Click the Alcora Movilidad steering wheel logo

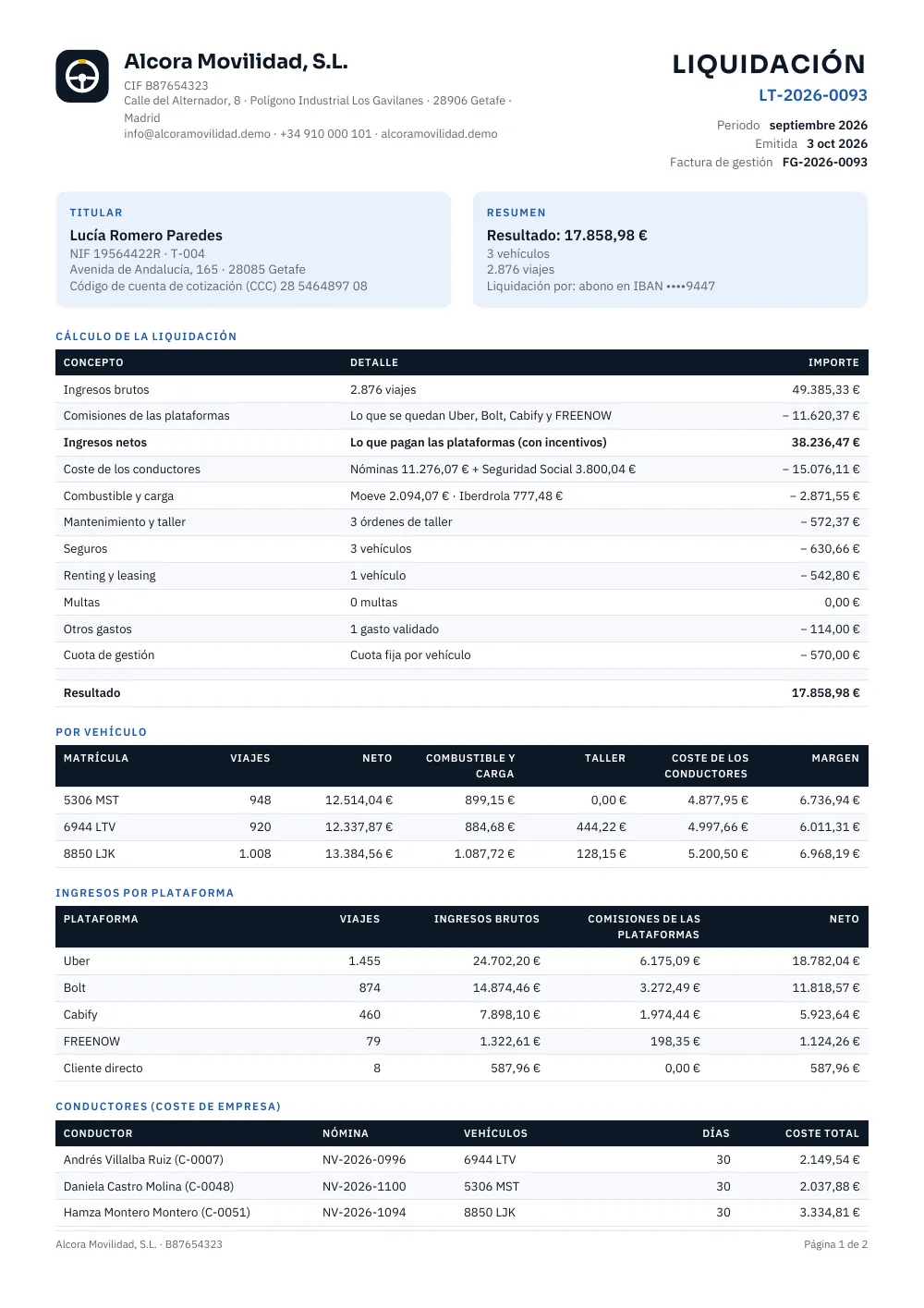tap(82, 76)
